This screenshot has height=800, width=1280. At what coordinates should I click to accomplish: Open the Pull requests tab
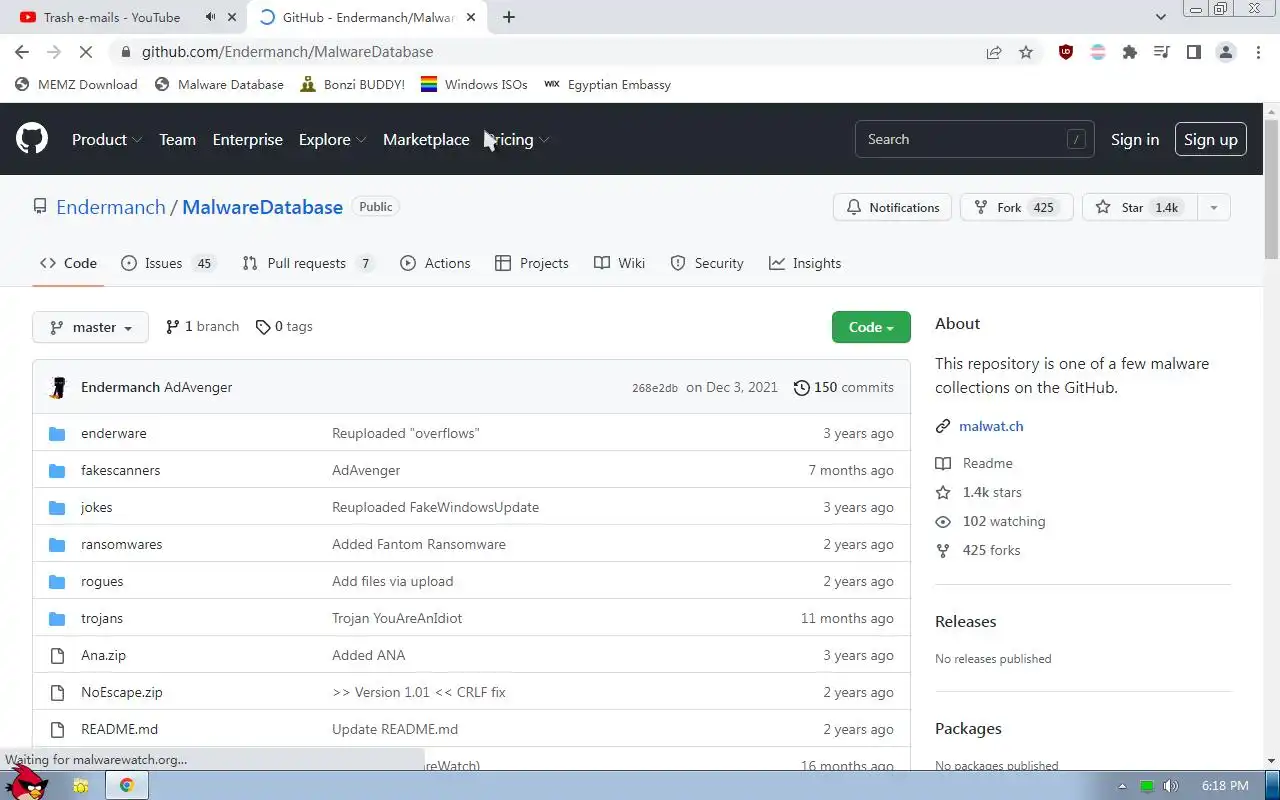[308, 263]
